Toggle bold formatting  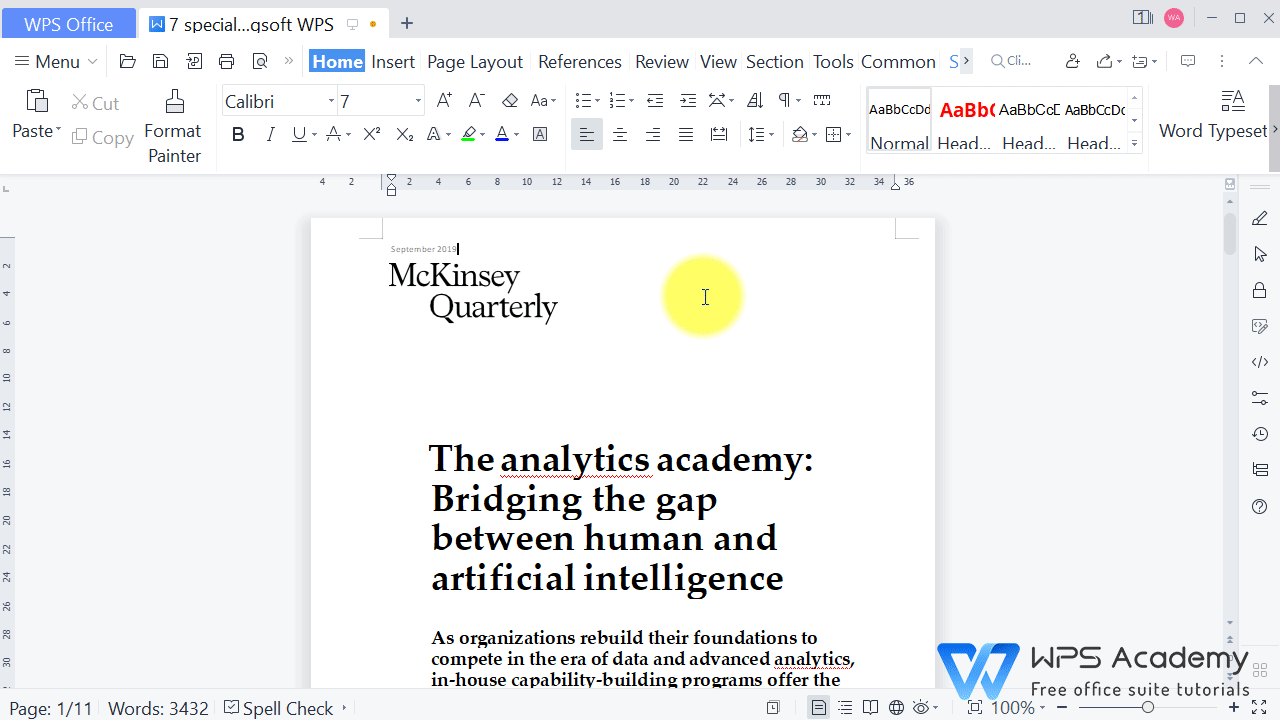[x=238, y=134]
